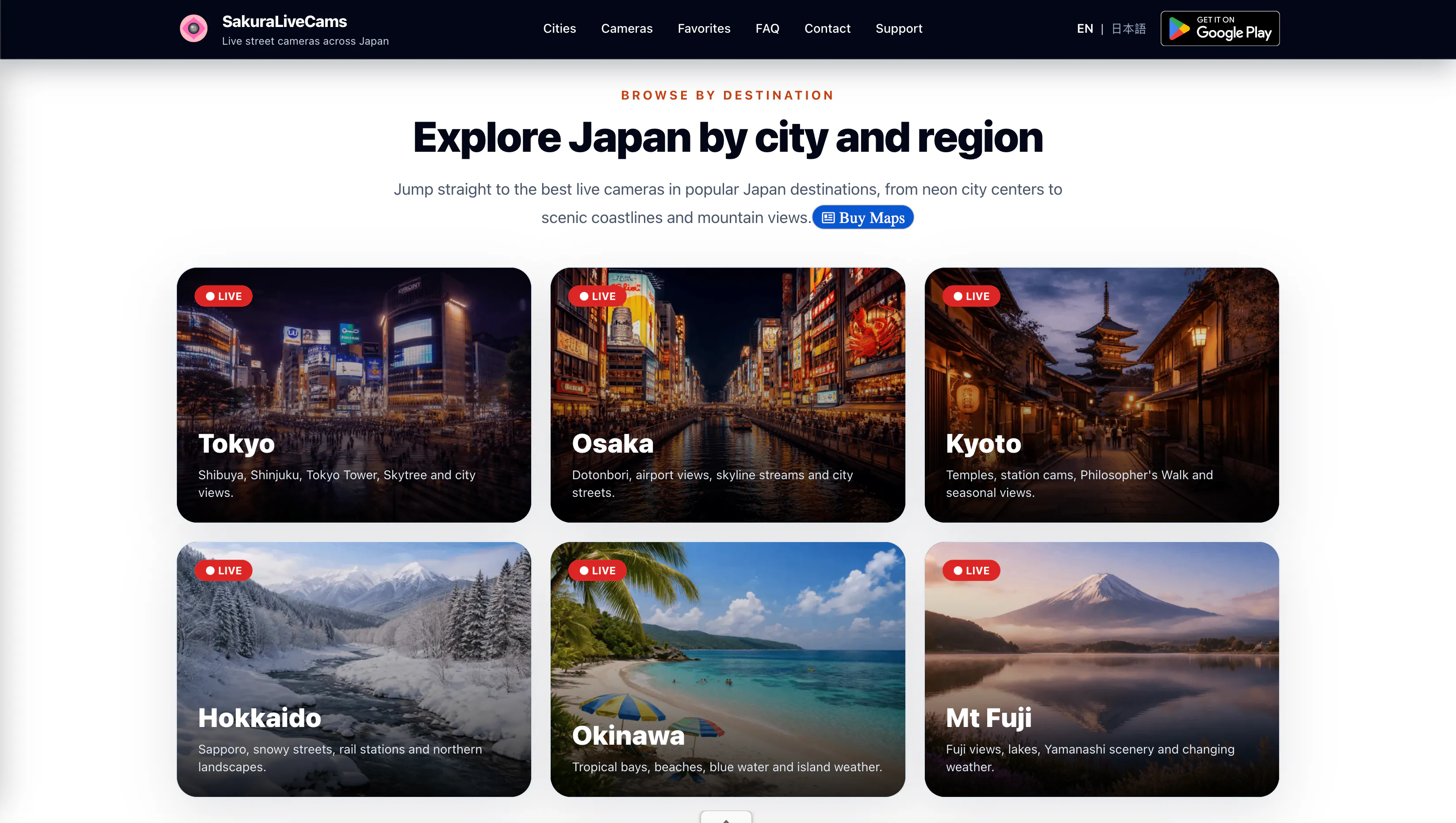Click the SakuraLiveCams pink camera logo
This screenshot has width=1456, height=823.
coord(193,28)
